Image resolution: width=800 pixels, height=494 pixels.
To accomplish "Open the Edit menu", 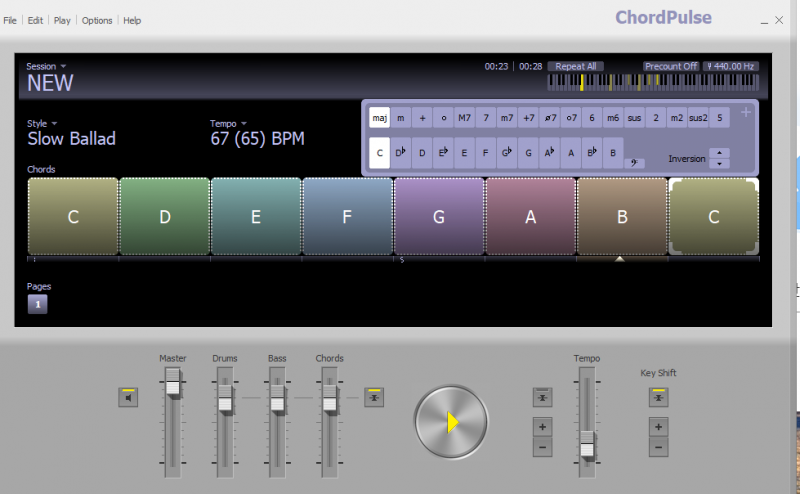I will [35, 20].
